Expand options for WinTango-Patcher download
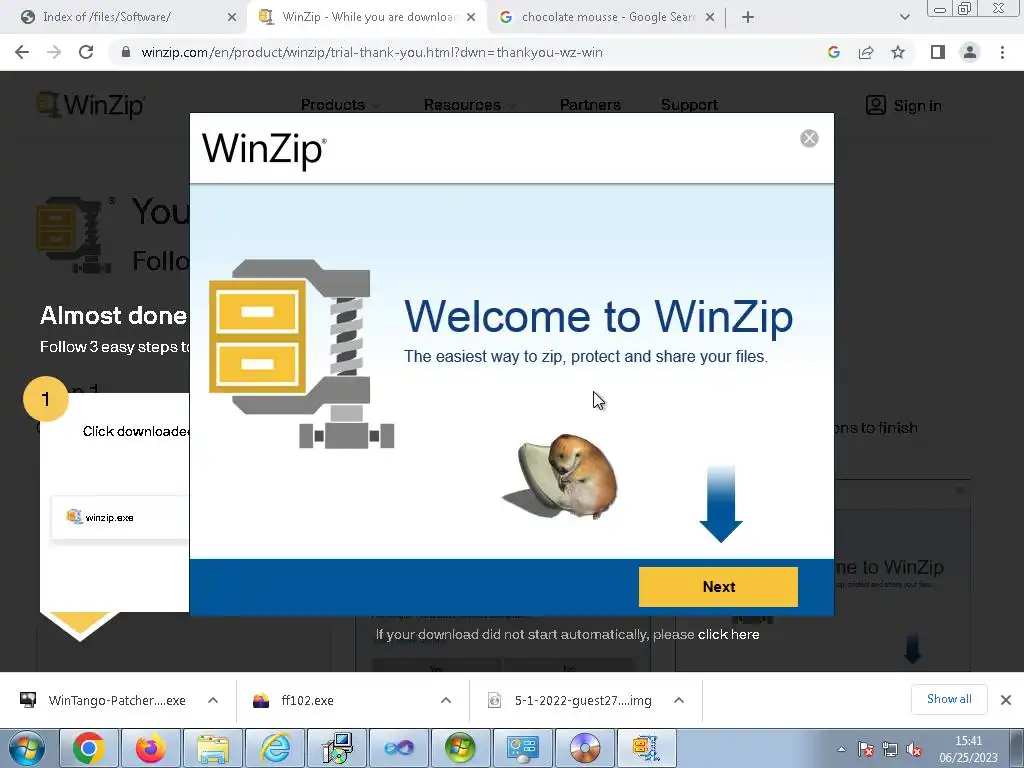 [213, 700]
